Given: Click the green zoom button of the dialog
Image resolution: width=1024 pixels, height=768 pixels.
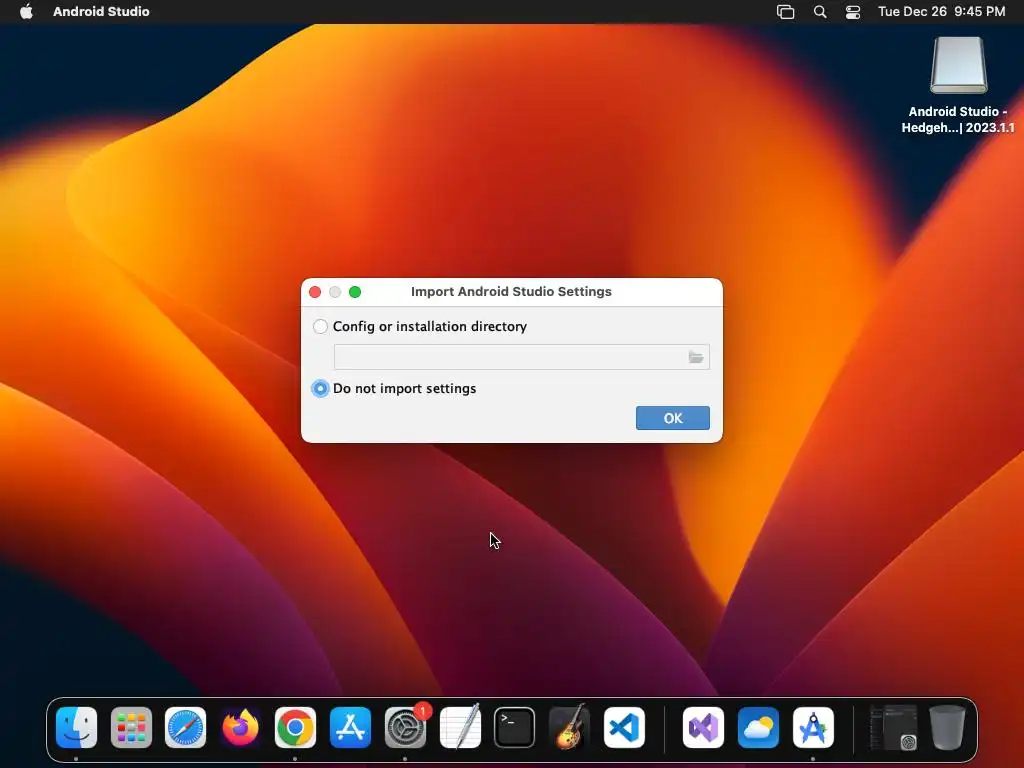Looking at the screenshot, I should (355, 292).
